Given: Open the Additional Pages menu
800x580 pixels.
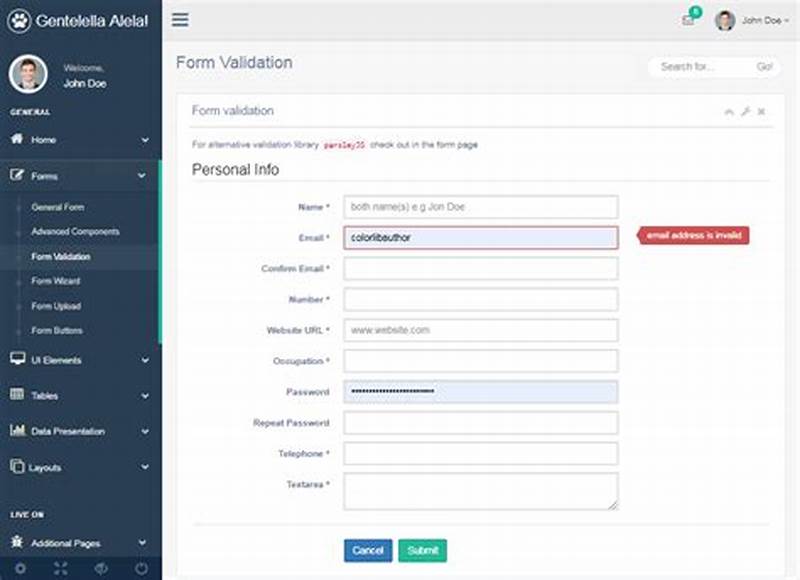Looking at the screenshot, I should pyautogui.click(x=80, y=543).
